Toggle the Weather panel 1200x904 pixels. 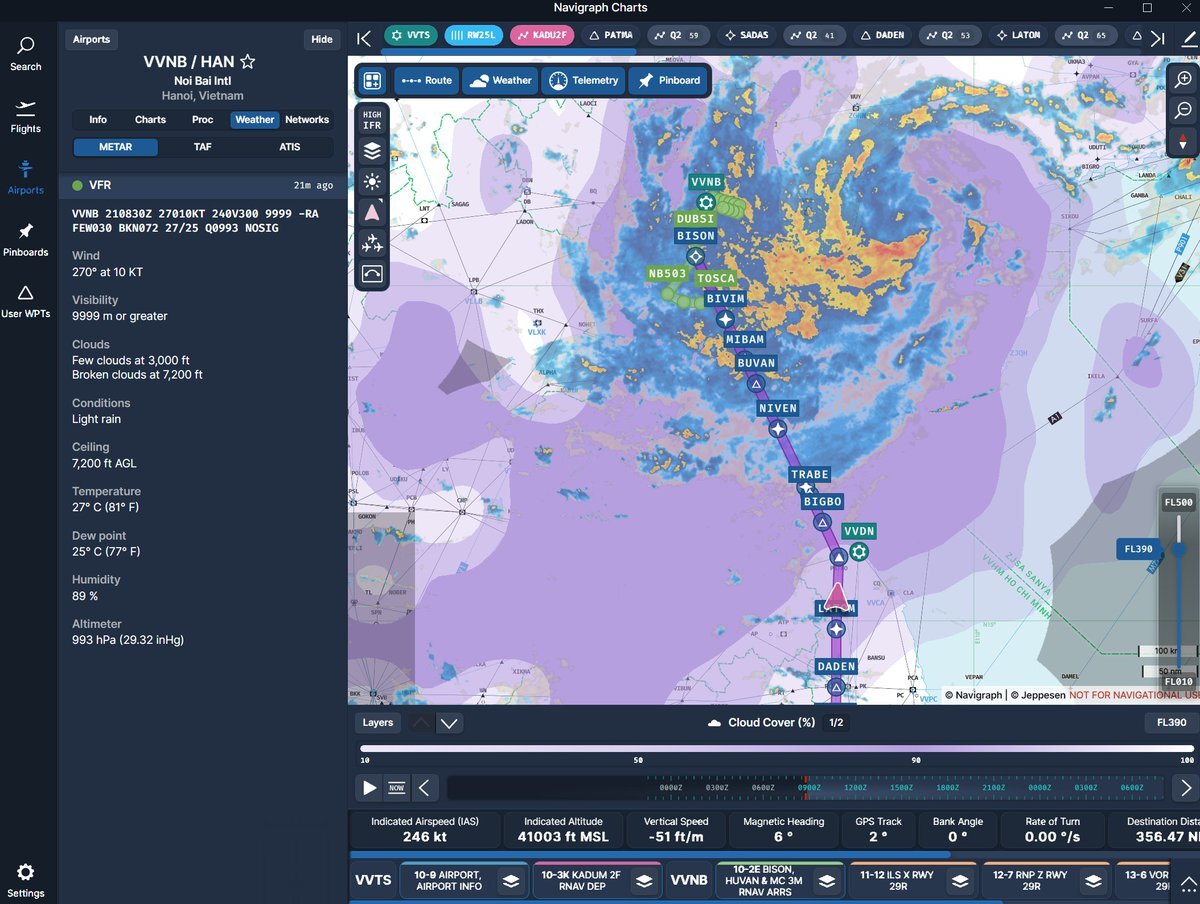click(500, 81)
